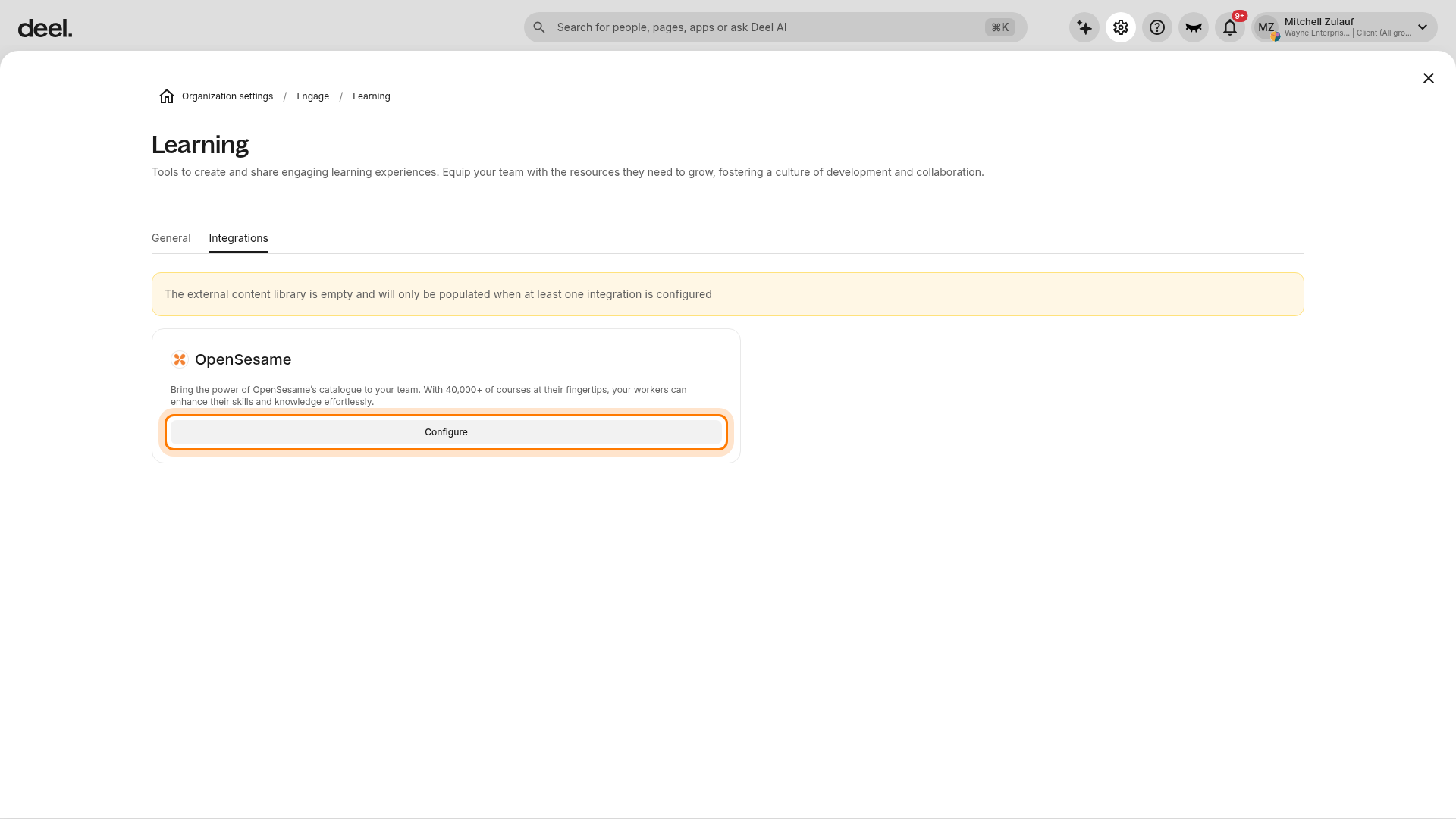Click the search magnifier icon
The width and height of the screenshot is (1456, 819).
pos(539,27)
